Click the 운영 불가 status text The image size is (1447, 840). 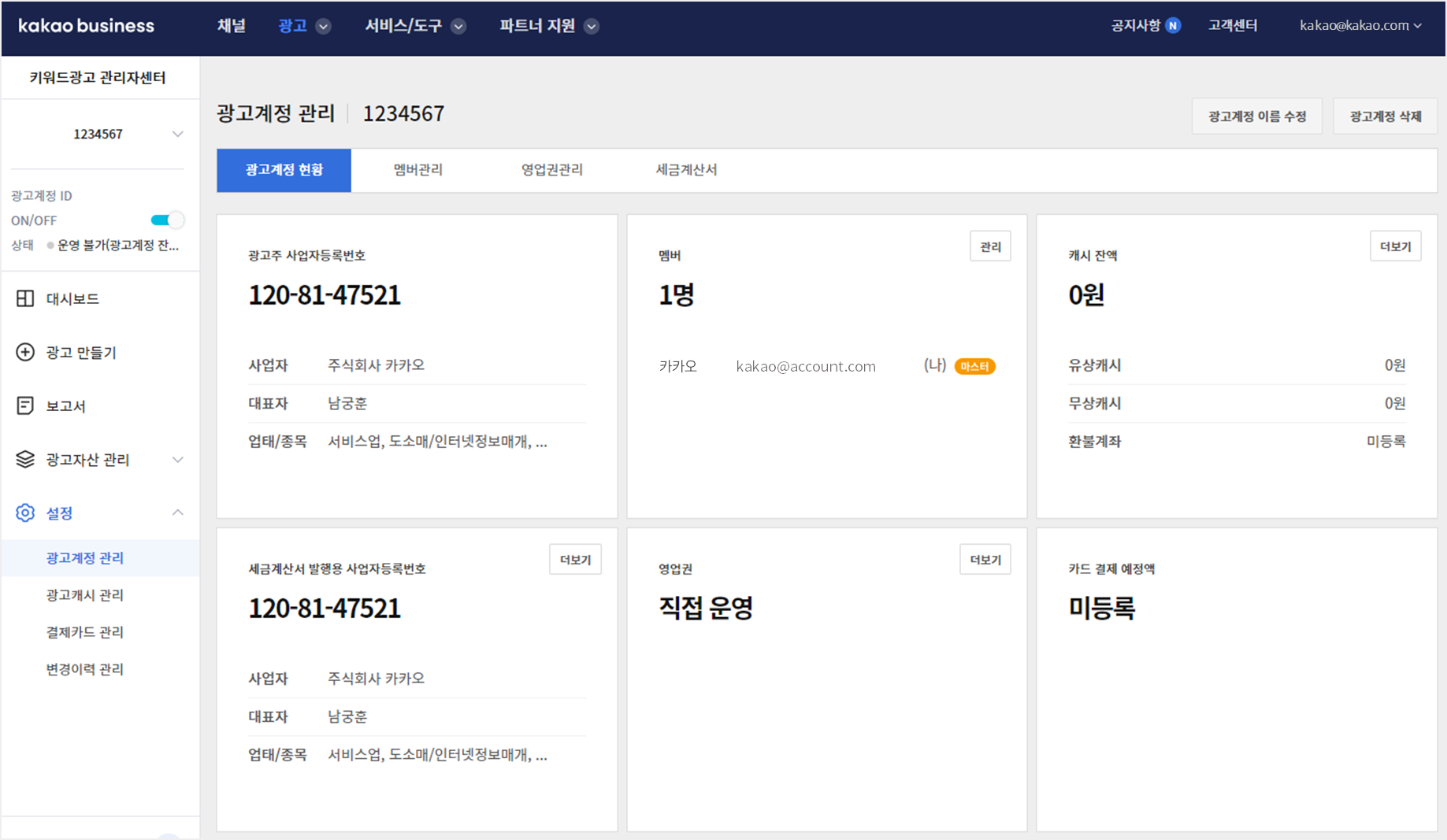click(118, 246)
